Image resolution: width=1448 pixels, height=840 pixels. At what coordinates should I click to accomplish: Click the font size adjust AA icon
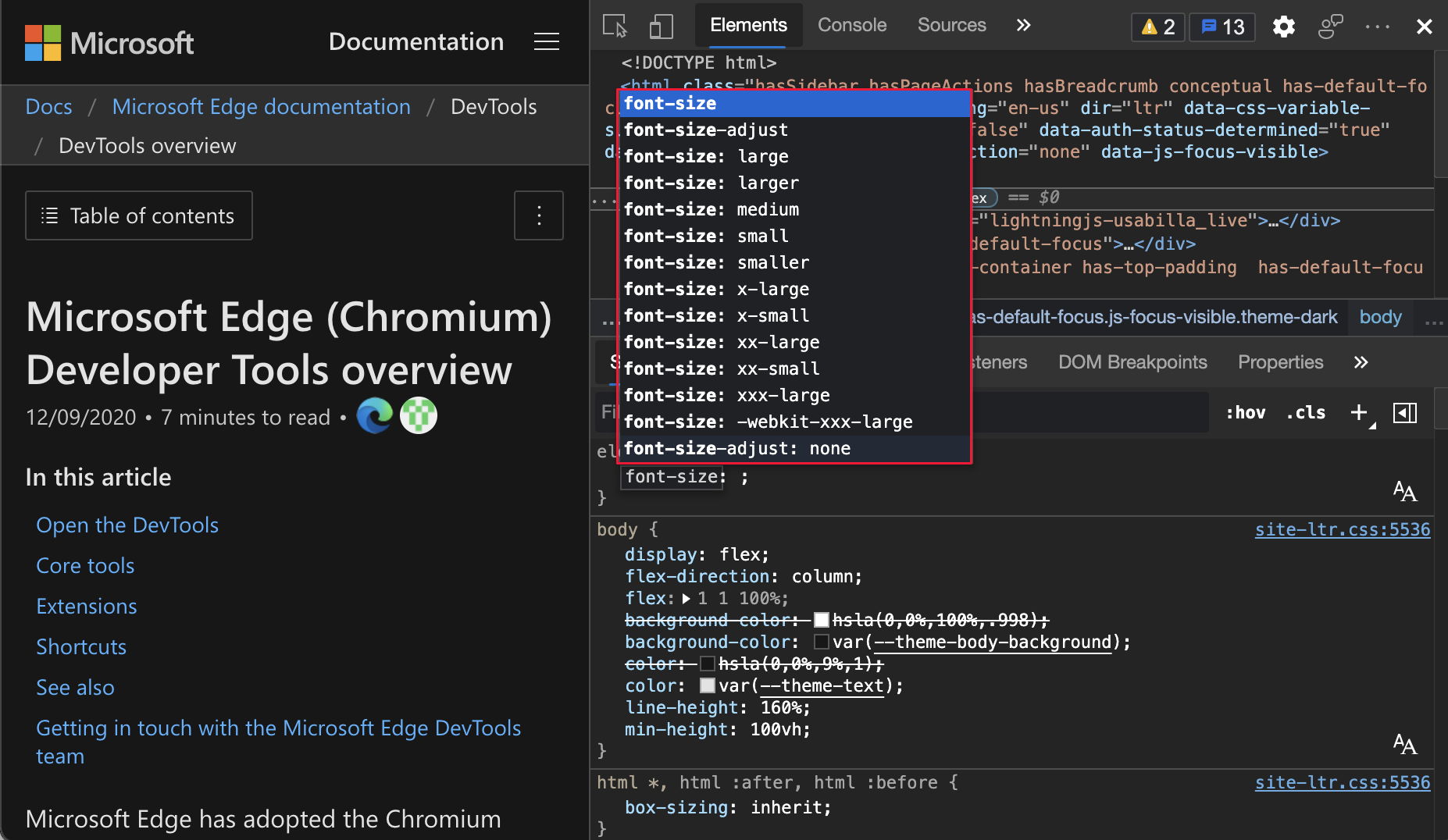[1404, 490]
